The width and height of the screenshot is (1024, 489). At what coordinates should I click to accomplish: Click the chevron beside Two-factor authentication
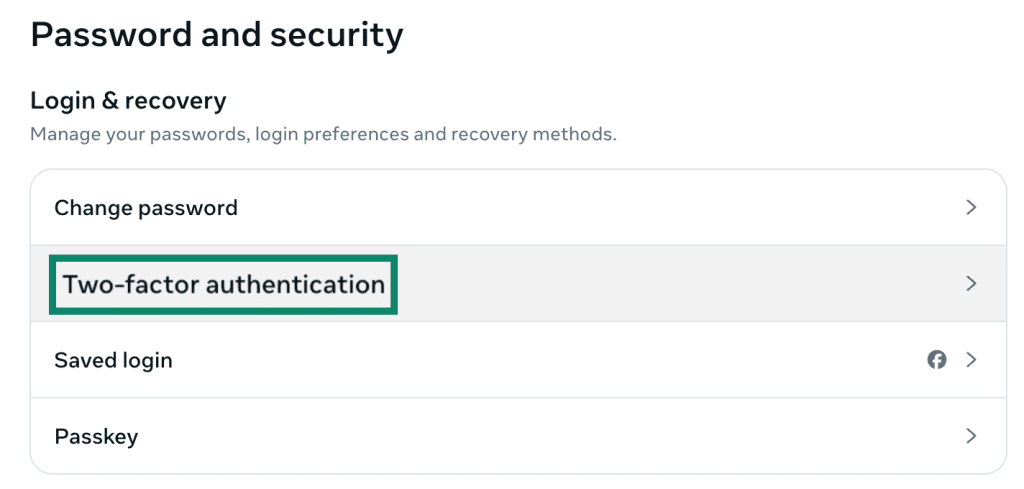[971, 283]
